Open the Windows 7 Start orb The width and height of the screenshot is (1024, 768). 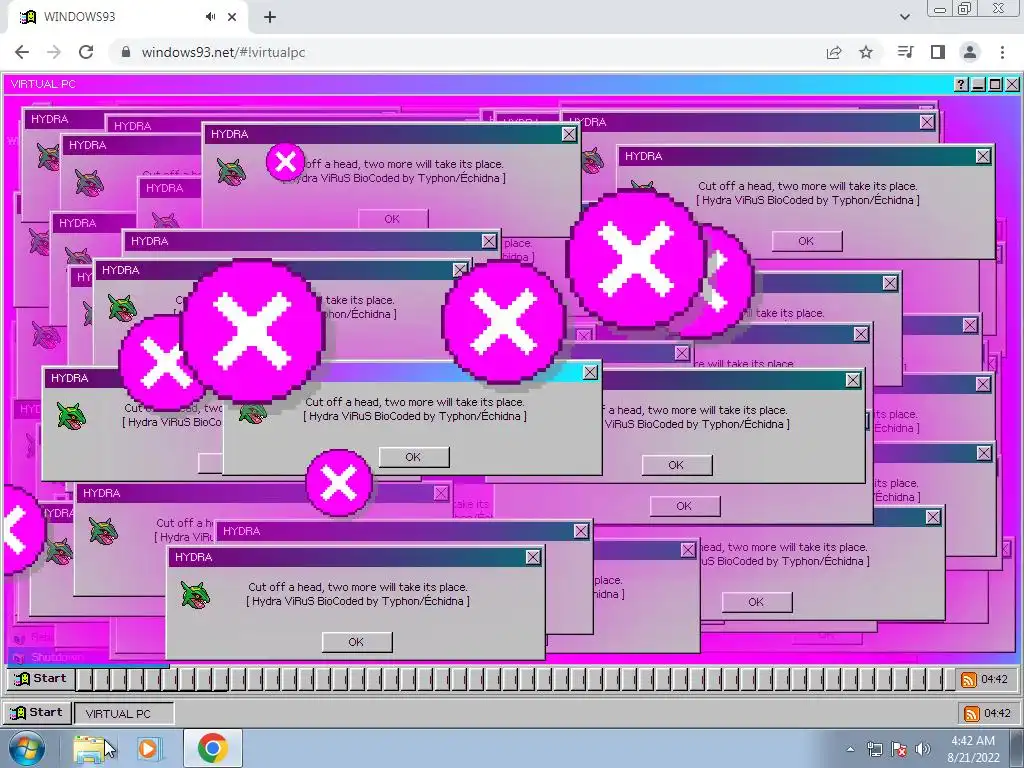click(x=26, y=748)
